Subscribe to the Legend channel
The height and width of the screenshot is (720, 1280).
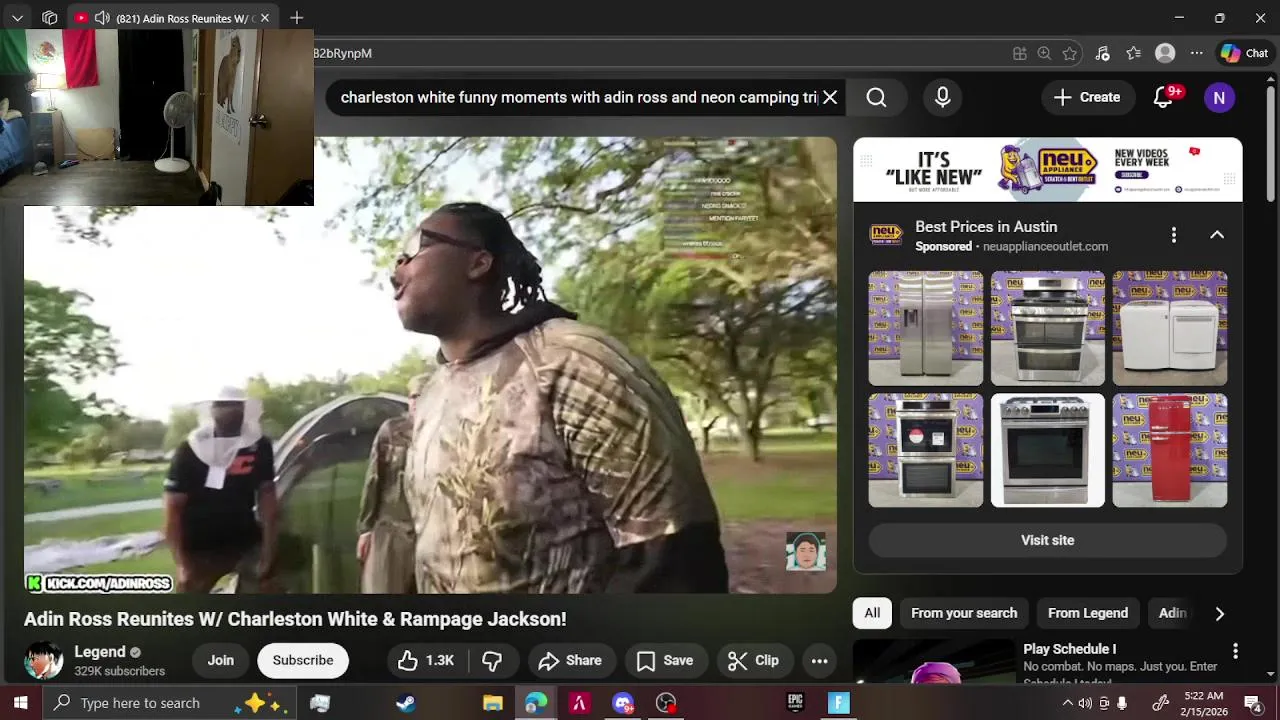tap(303, 660)
